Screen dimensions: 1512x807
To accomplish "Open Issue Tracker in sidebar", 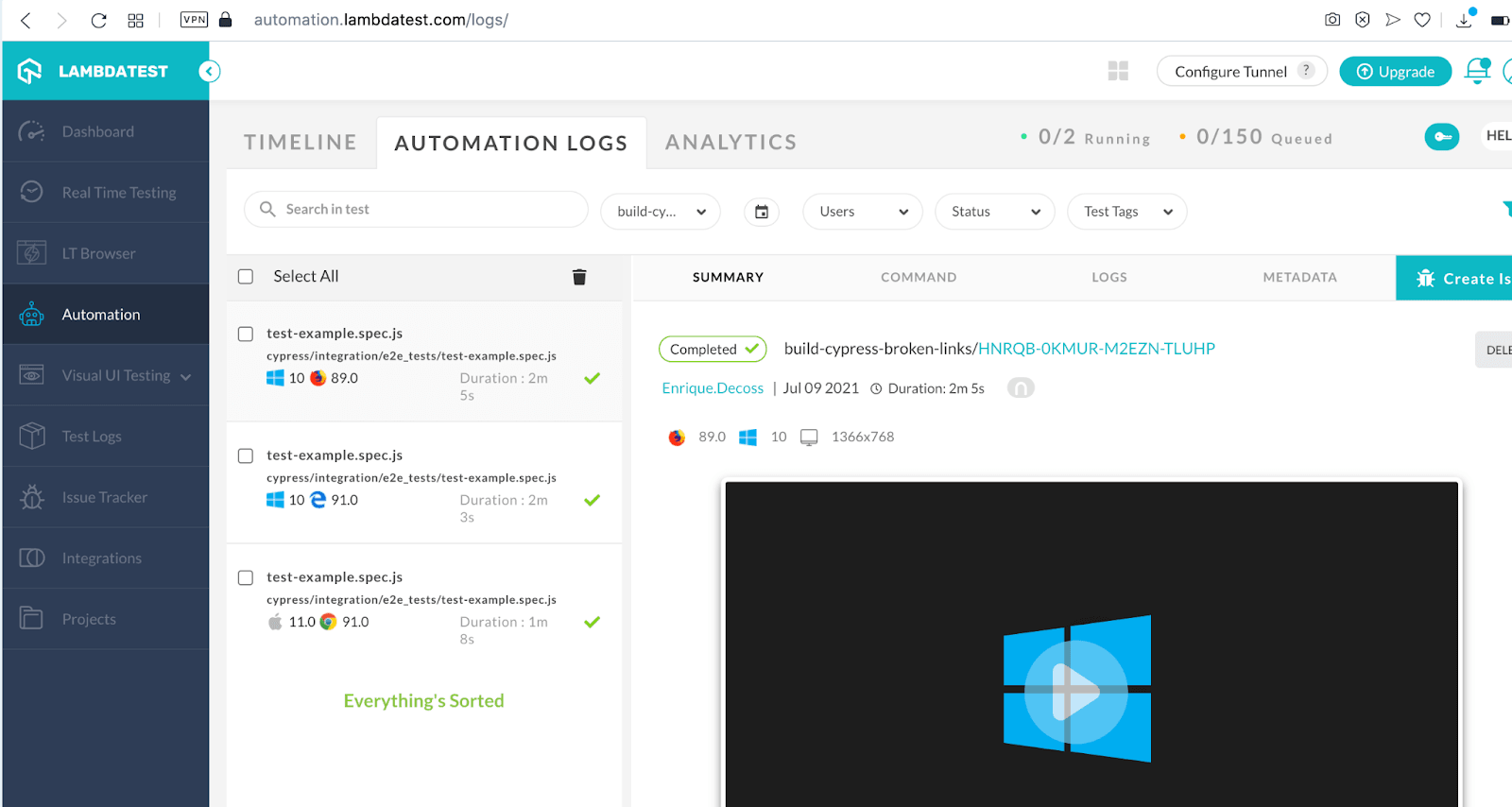I will point(105,497).
